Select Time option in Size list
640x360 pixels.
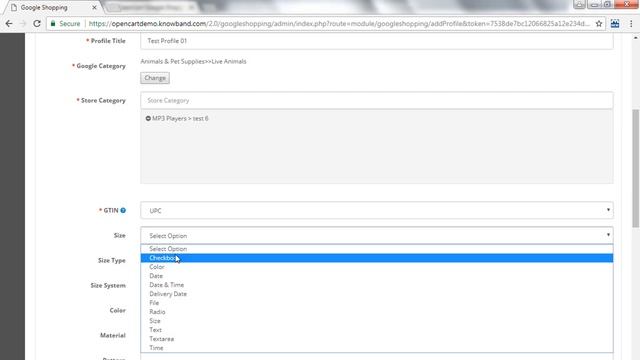coord(377,348)
